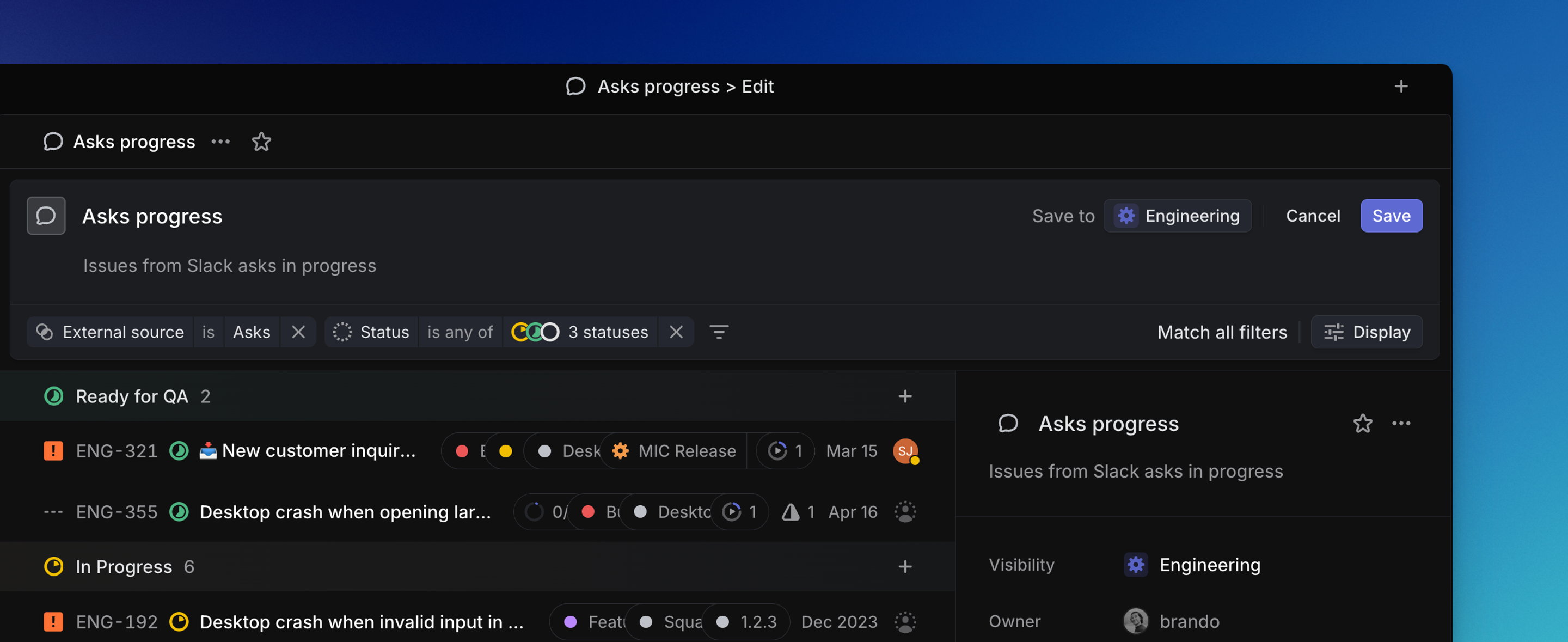Open the three-dot menu in details side panel
The image size is (1568, 642).
(x=1401, y=424)
